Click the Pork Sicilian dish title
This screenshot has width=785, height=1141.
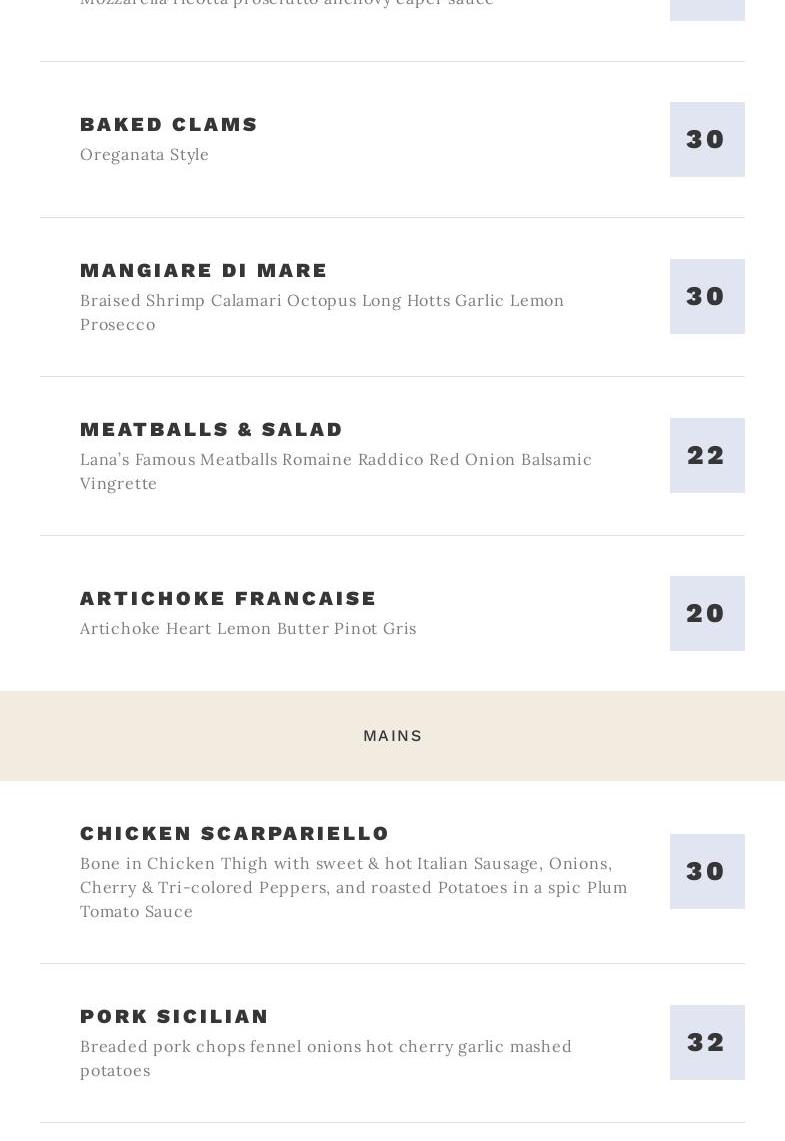pos(174,1017)
